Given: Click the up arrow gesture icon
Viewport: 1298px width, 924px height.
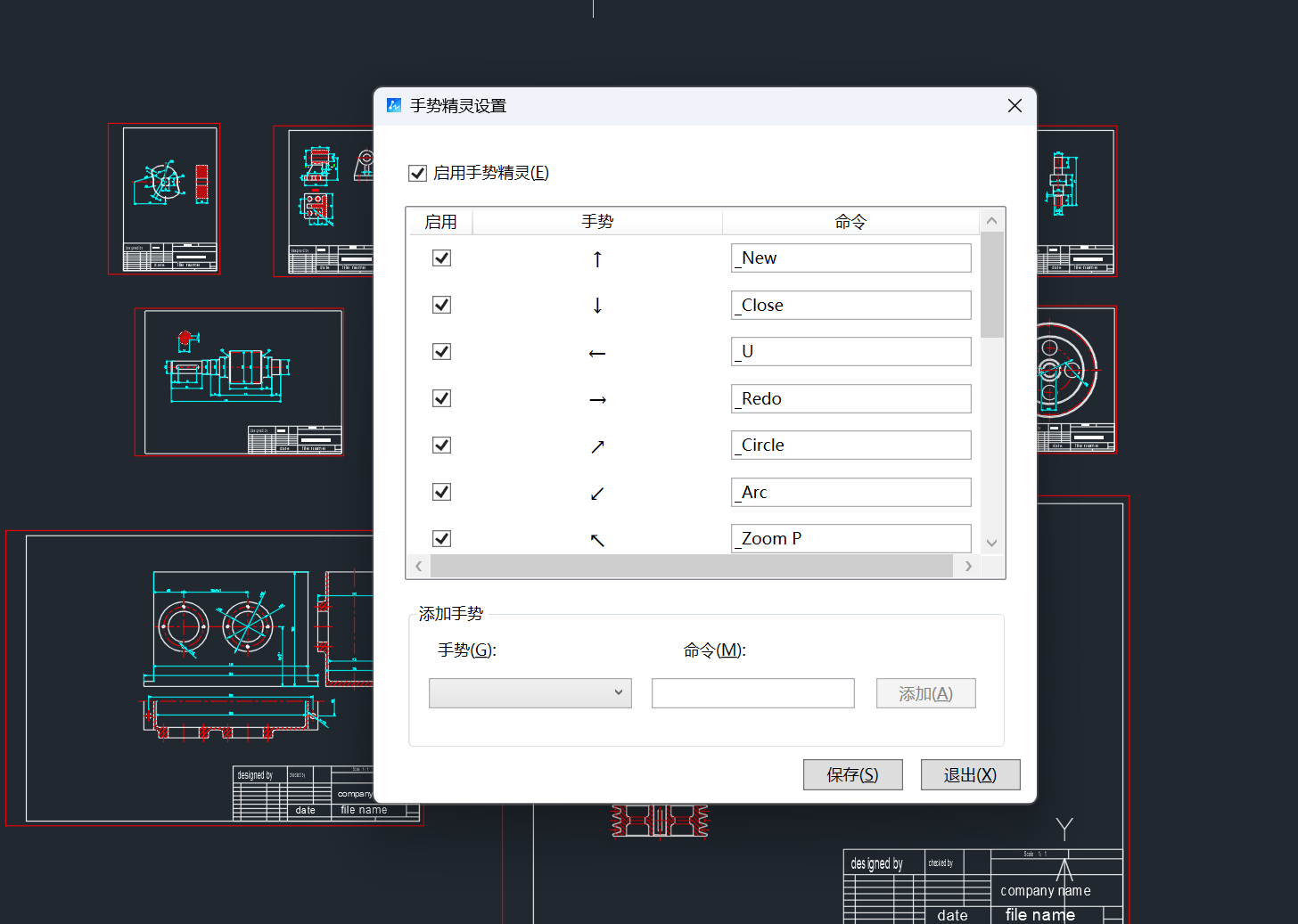Looking at the screenshot, I should [x=597, y=258].
